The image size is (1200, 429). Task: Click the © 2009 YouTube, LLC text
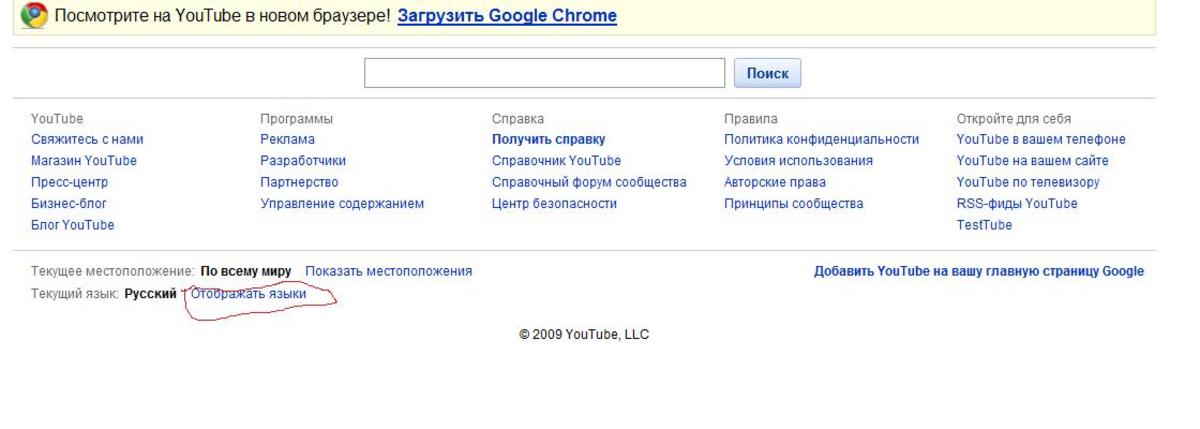point(584,335)
